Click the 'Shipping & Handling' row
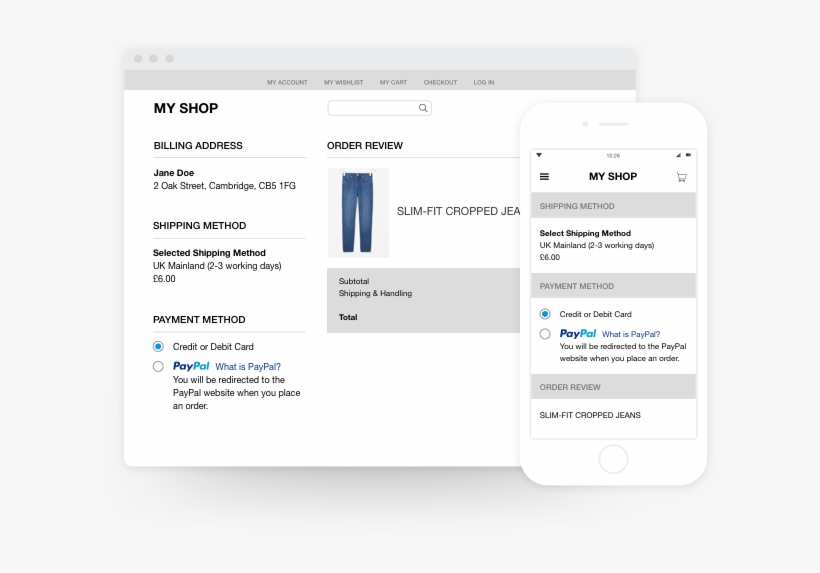Image resolution: width=820 pixels, height=573 pixels. coord(375,293)
